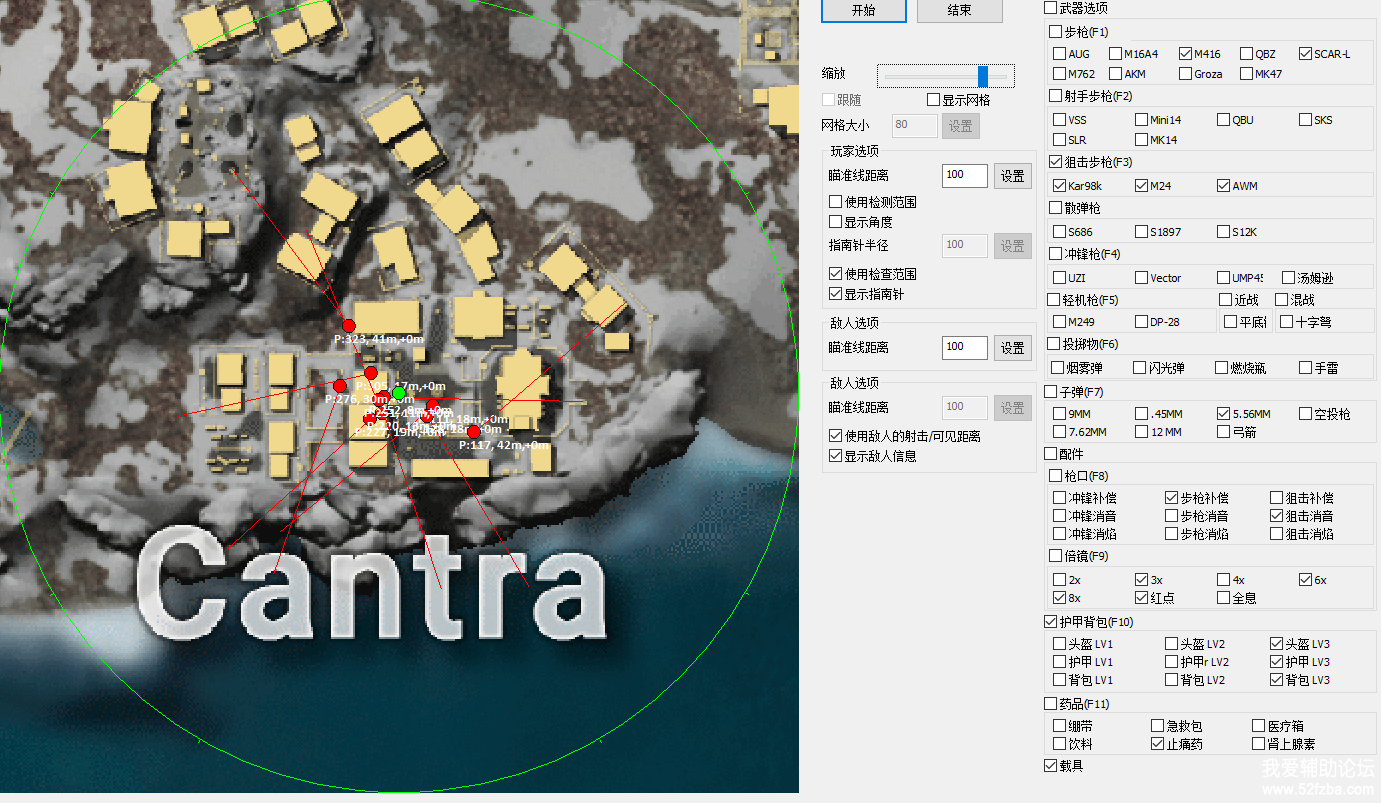Uncheck the 止痛药 checkbox

1157,744
